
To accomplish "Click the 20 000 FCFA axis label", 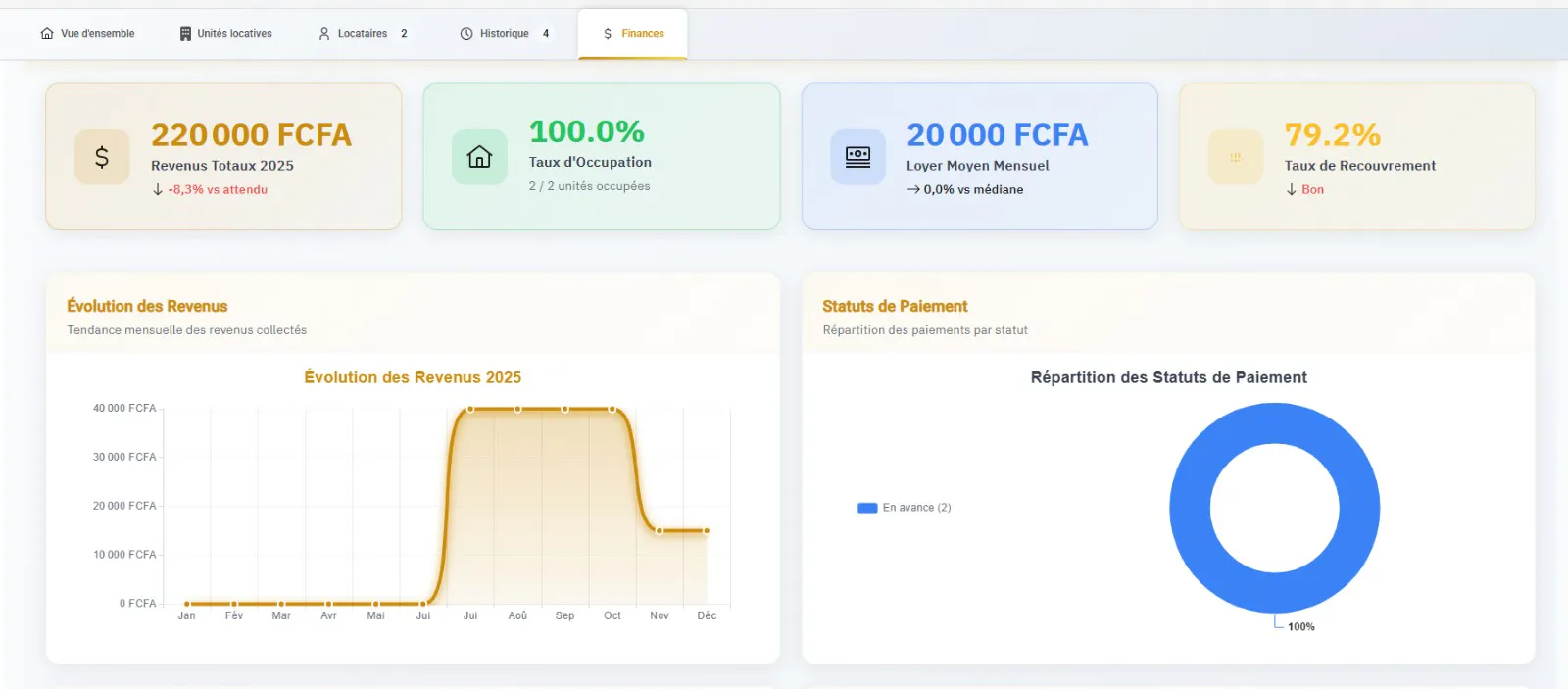I will point(124,506).
